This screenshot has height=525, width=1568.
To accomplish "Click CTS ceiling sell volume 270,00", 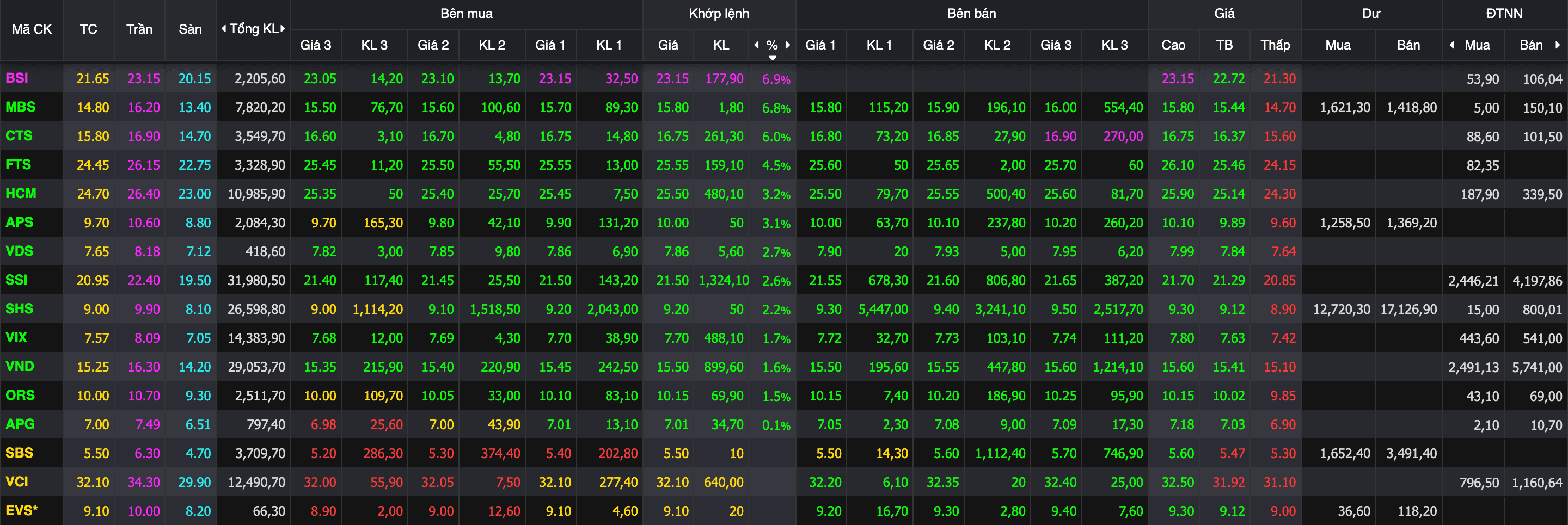I will pyautogui.click(x=1123, y=136).
